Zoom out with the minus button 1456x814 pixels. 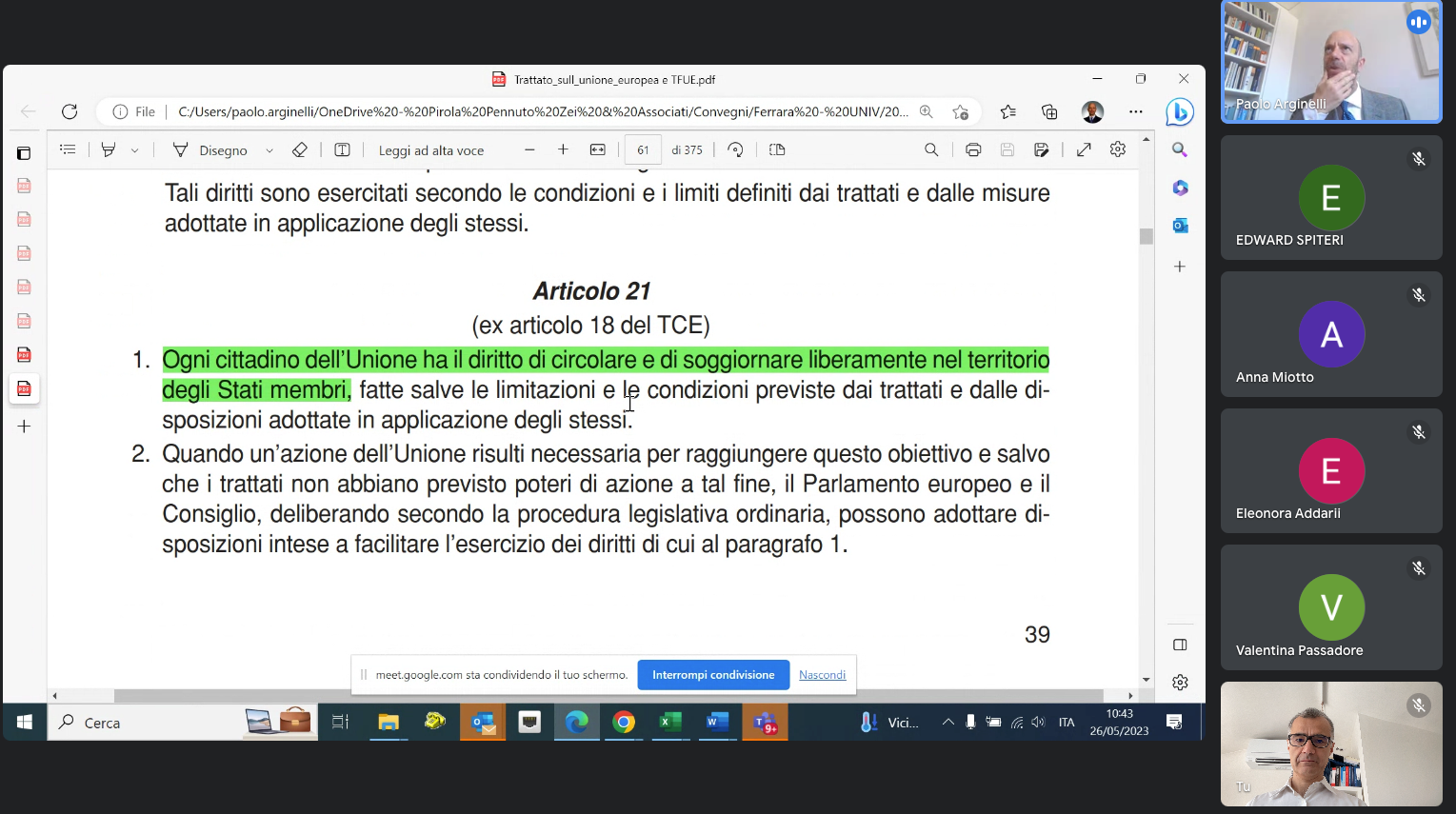(529, 149)
